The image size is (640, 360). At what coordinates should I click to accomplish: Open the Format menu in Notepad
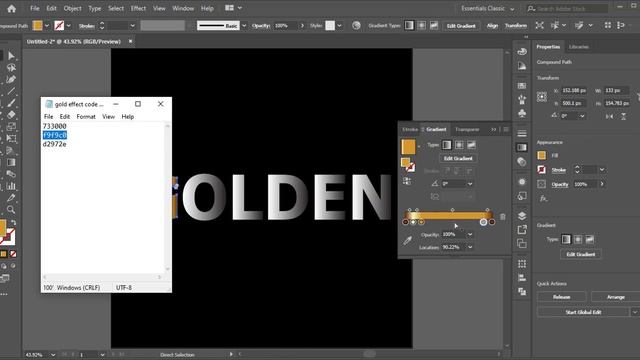(86, 116)
